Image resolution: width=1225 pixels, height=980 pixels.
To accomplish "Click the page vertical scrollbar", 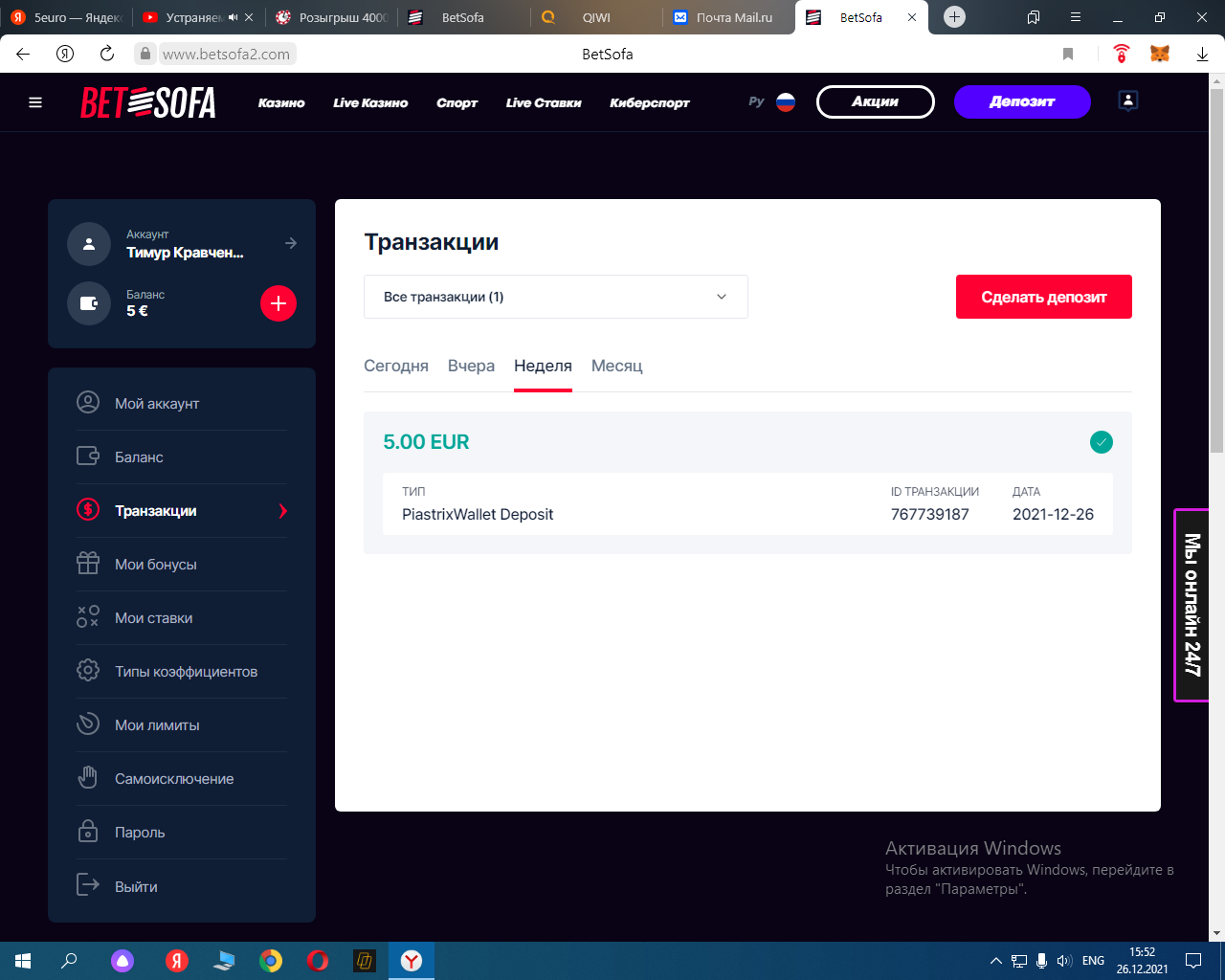I will [x=1216, y=270].
